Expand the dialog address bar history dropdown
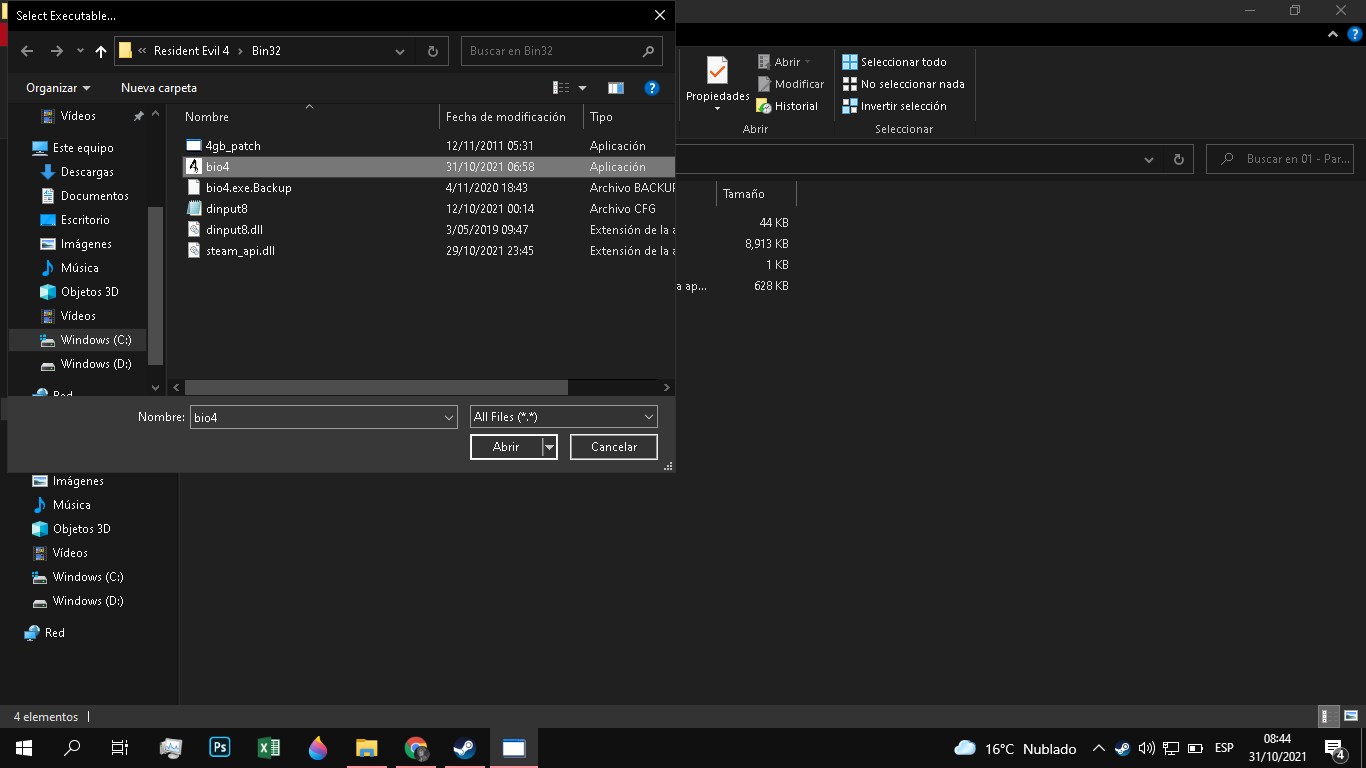Viewport: 1366px width, 768px height. (401, 51)
